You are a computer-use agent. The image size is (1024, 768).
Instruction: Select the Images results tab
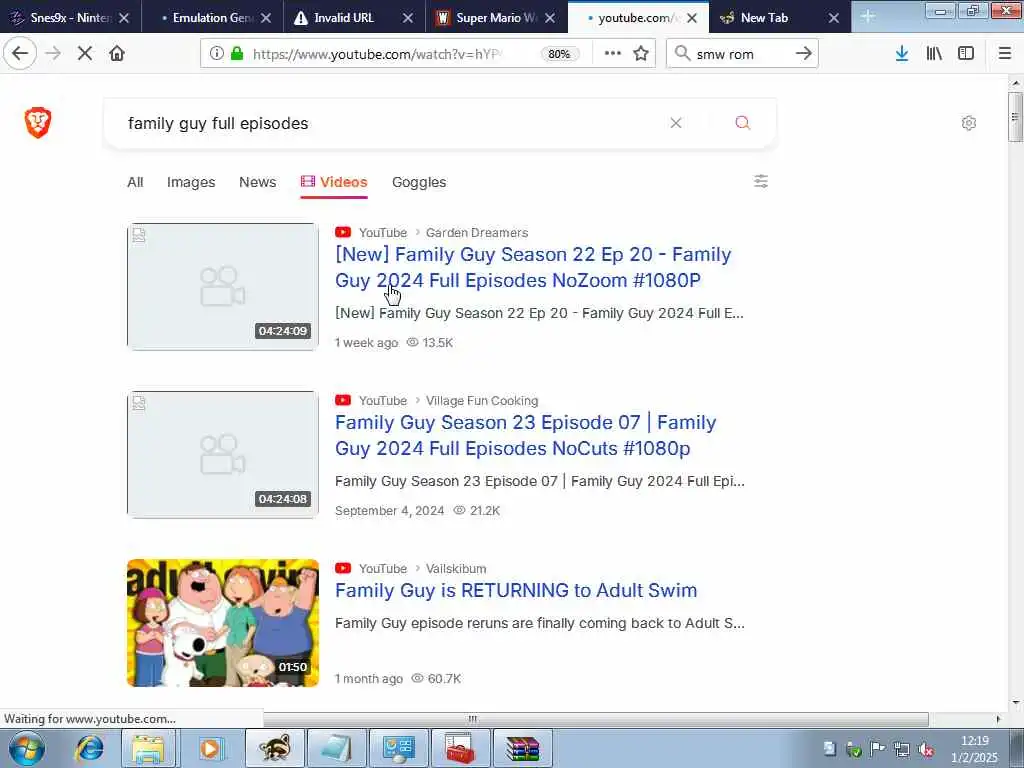pyautogui.click(x=191, y=182)
